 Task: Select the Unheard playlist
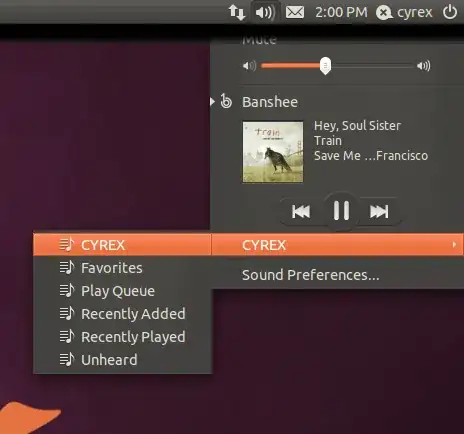point(122,360)
